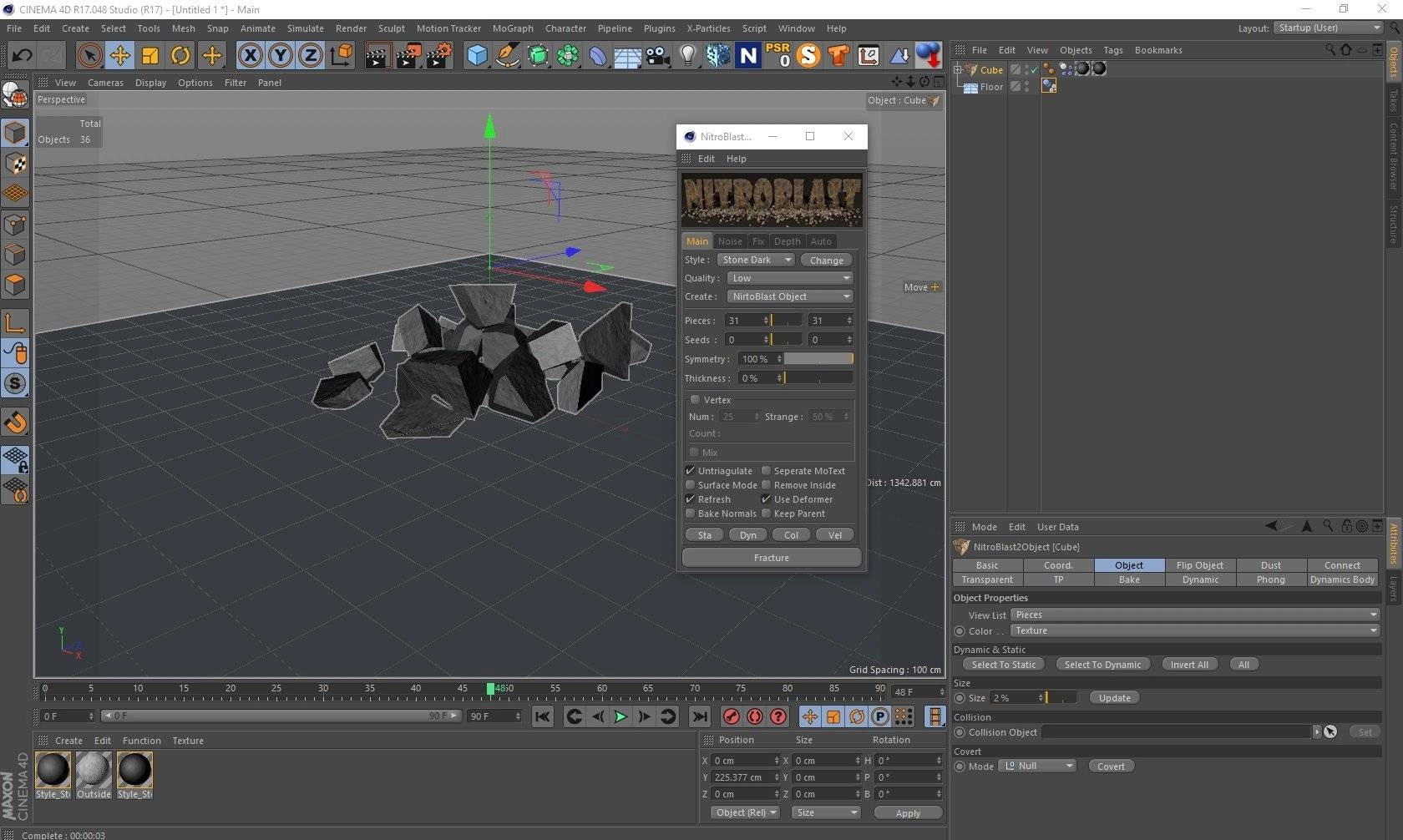Image resolution: width=1403 pixels, height=840 pixels.
Task: Go to start of animation
Action: tap(542, 716)
